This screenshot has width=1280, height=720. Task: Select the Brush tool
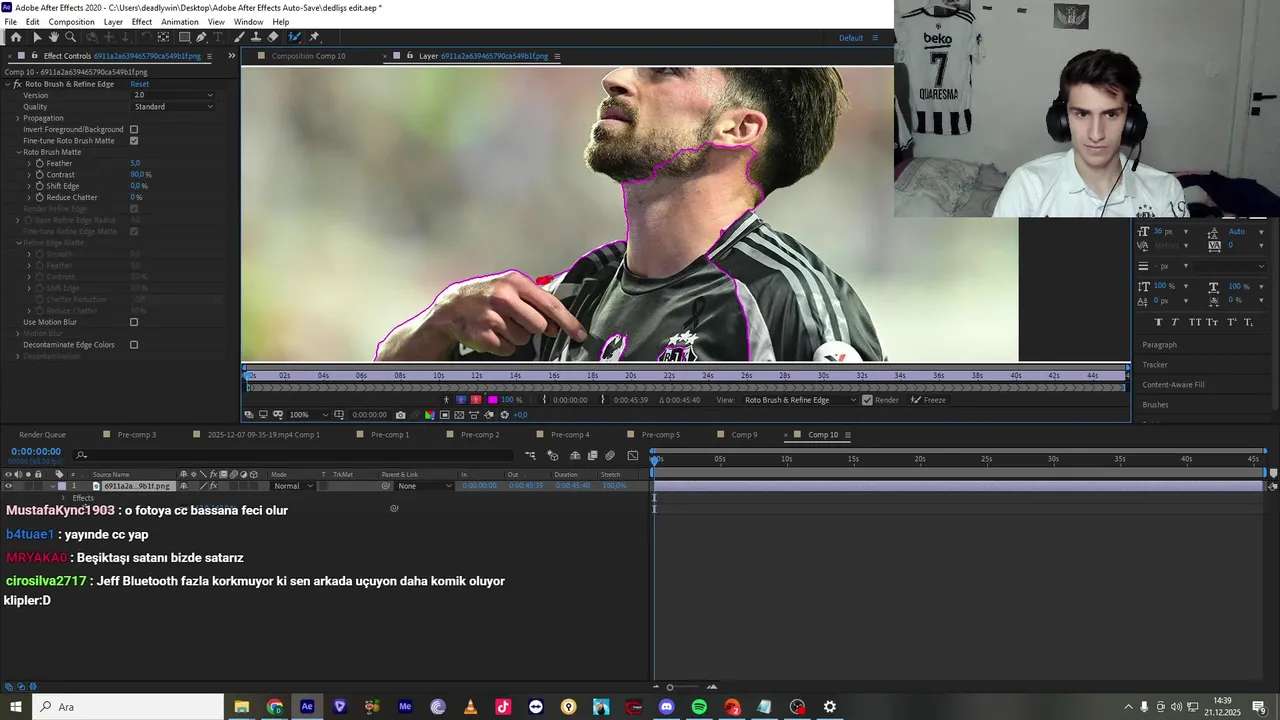pyautogui.click(x=240, y=37)
